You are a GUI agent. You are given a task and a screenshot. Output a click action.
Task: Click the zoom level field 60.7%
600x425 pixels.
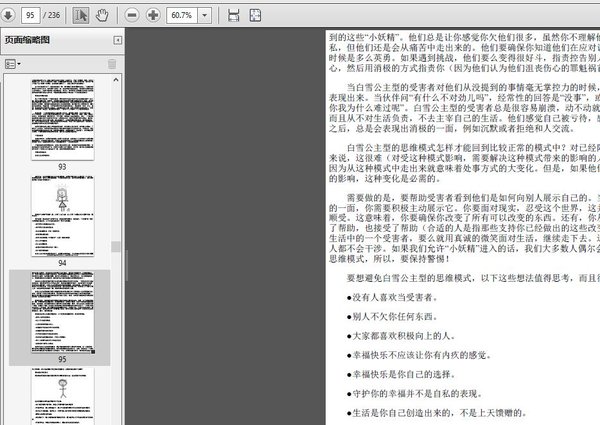click(182, 15)
